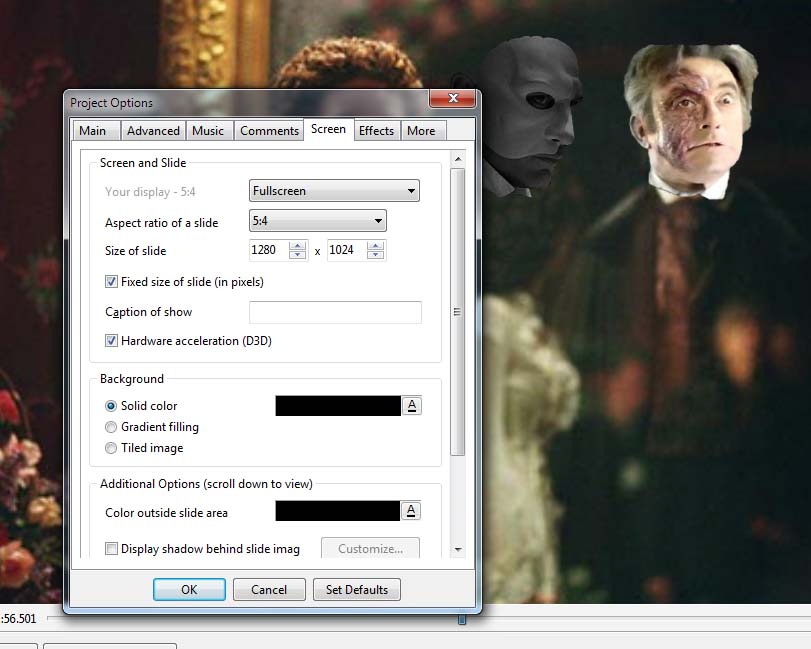Close the Project Options dialog
This screenshot has width=811, height=649.
point(453,98)
